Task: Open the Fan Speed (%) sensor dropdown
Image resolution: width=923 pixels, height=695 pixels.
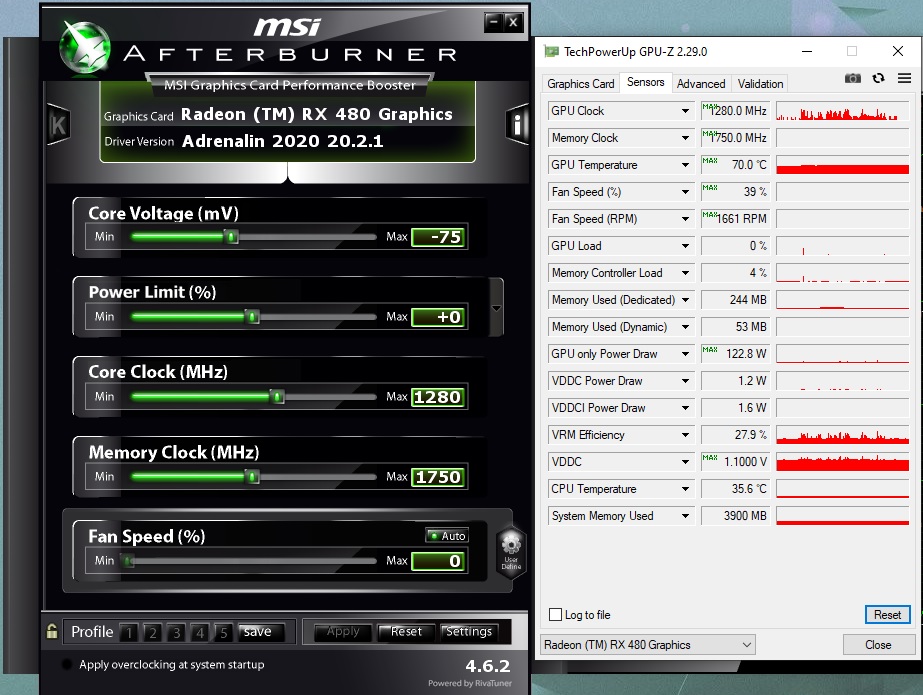Action: [685, 192]
